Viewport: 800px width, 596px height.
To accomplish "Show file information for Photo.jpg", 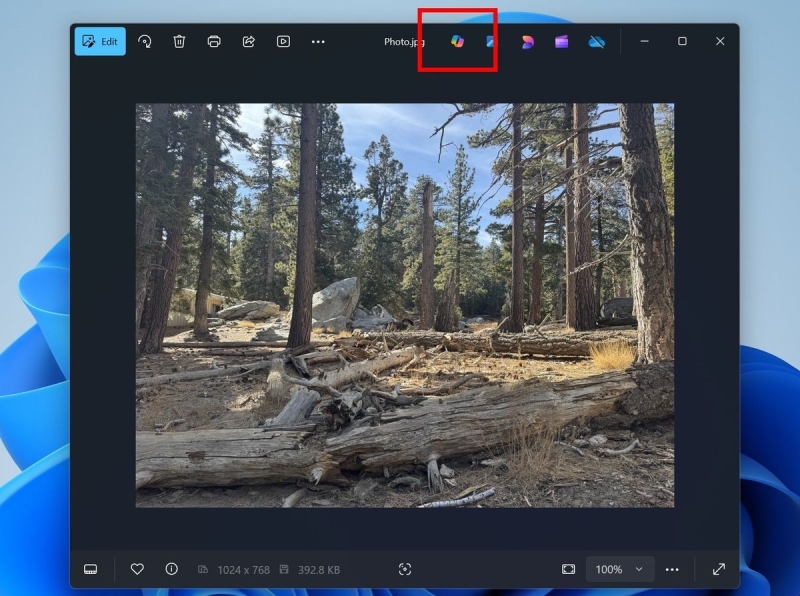I will coord(171,569).
